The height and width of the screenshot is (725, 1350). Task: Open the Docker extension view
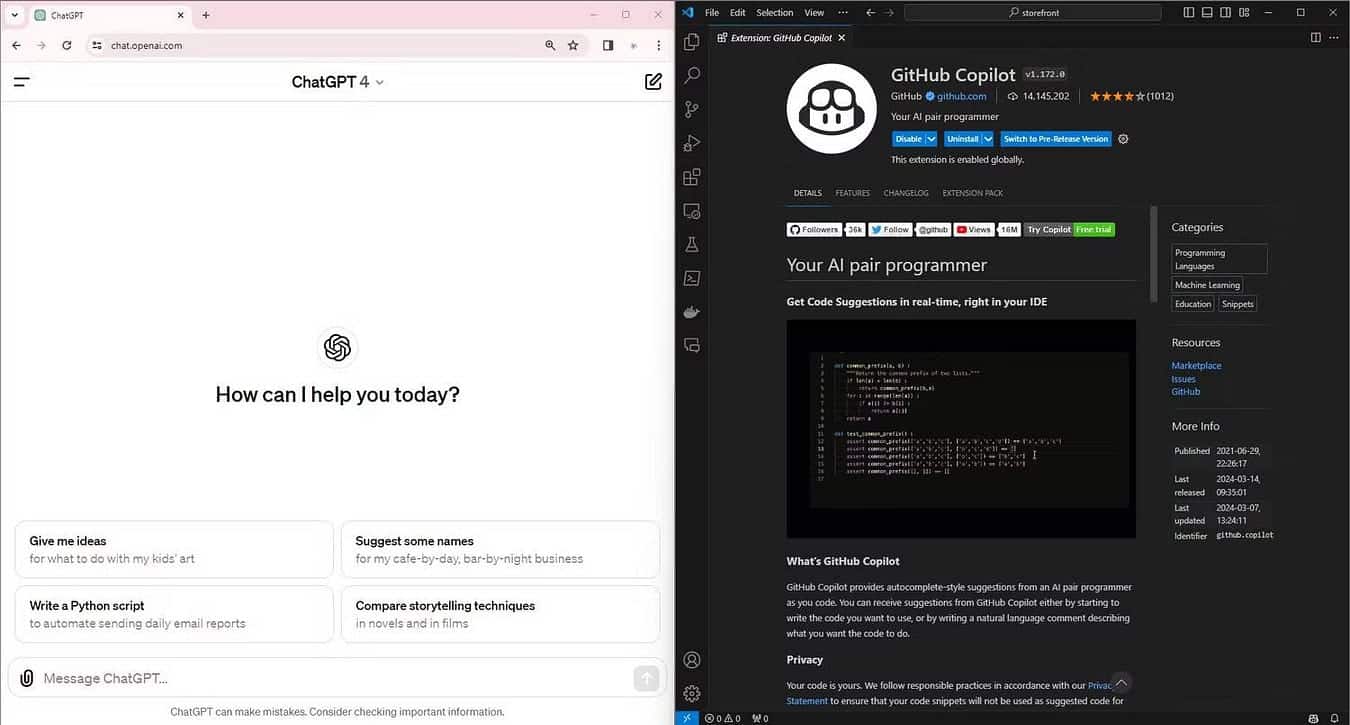[691, 311]
